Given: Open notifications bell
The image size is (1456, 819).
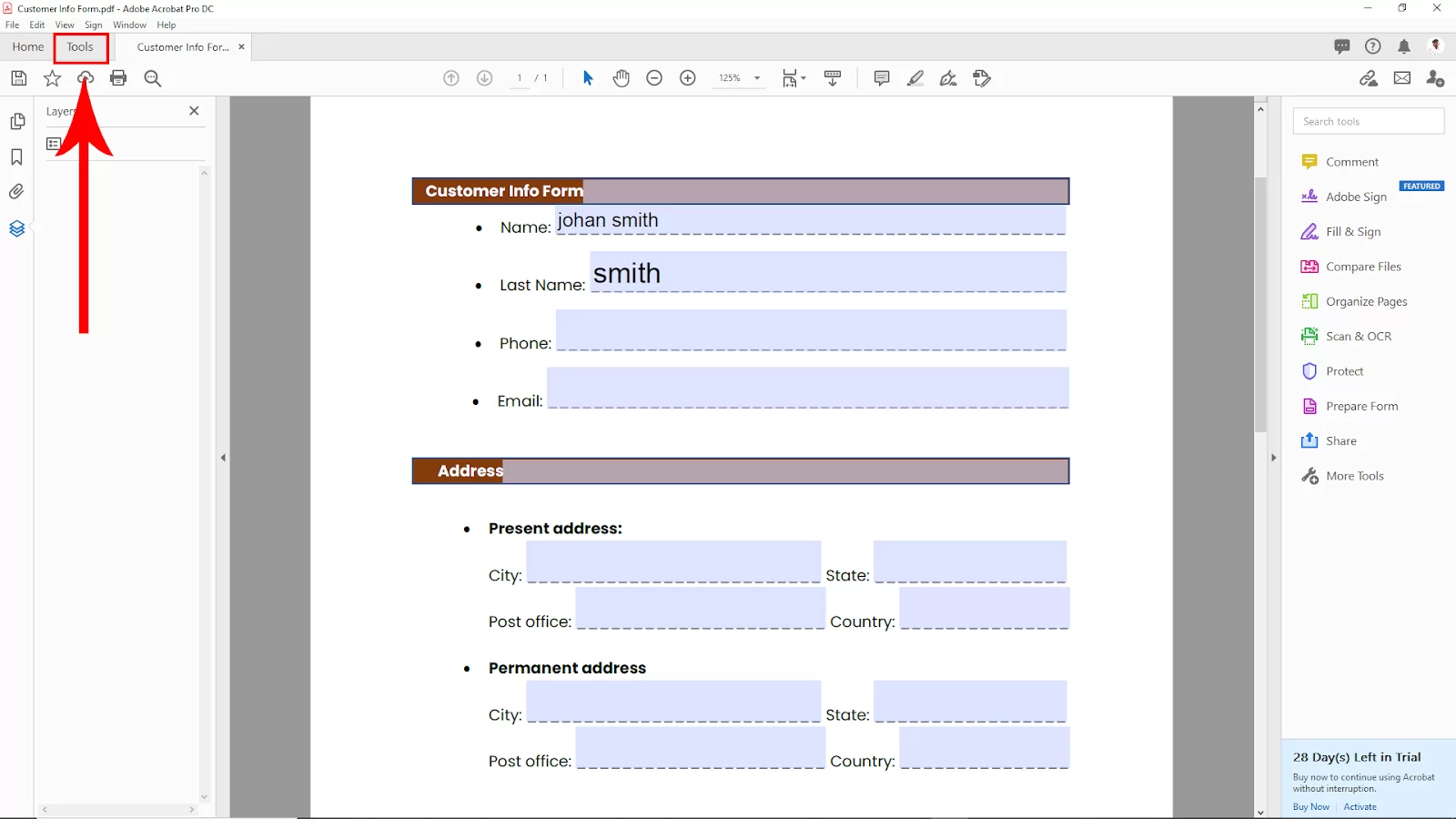Looking at the screenshot, I should (x=1404, y=46).
